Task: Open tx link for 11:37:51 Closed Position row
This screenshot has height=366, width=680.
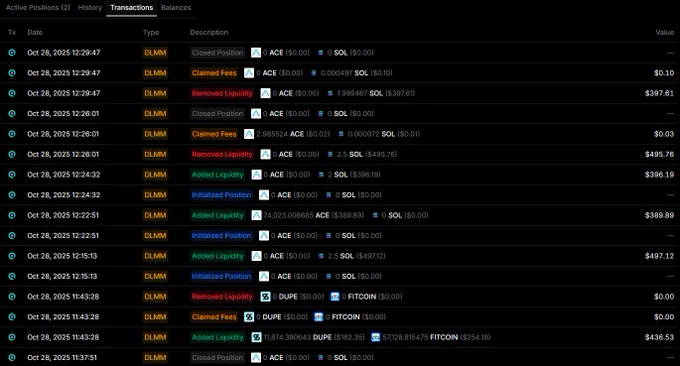Action: pyautogui.click(x=12, y=358)
